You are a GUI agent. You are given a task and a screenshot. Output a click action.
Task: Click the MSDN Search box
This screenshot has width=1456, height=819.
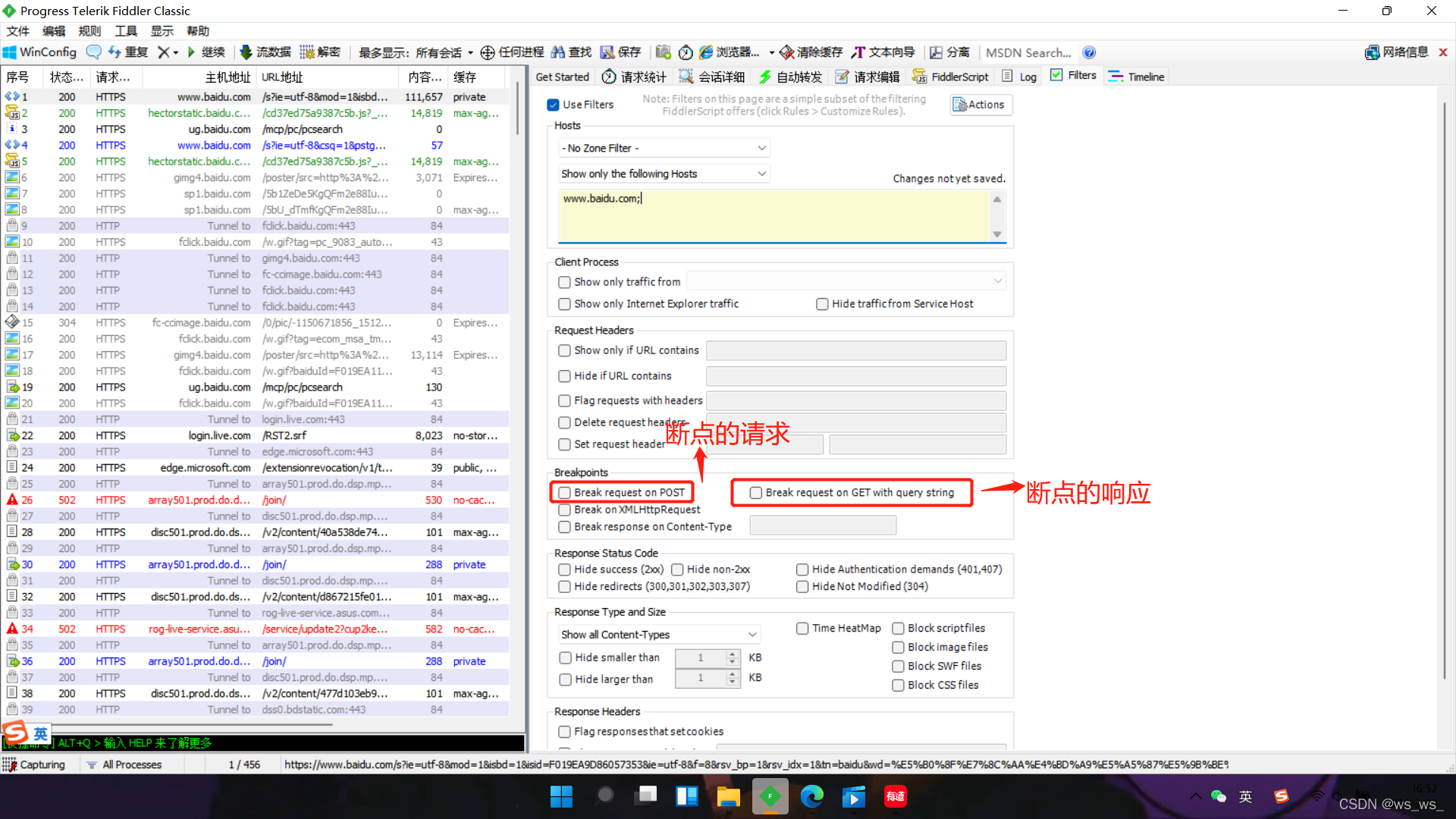(x=1028, y=52)
